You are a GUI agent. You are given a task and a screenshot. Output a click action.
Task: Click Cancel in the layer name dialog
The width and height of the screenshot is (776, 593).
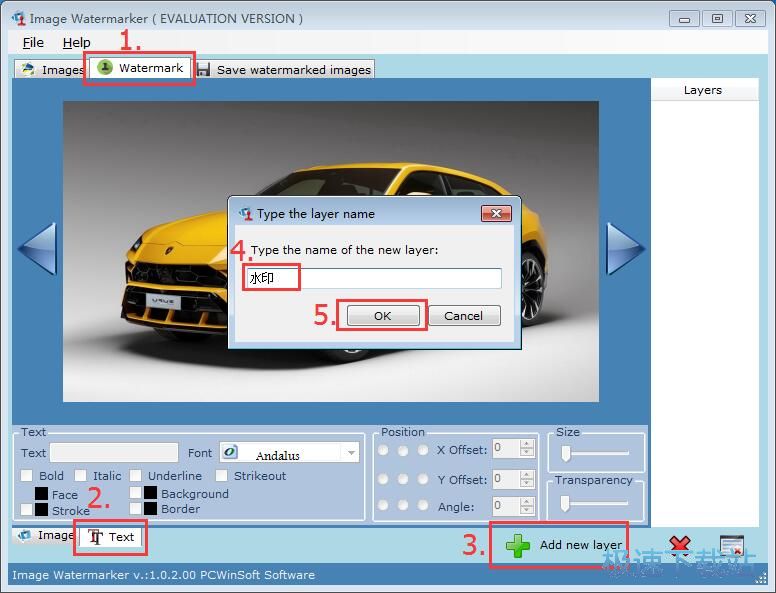click(x=463, y=315)
